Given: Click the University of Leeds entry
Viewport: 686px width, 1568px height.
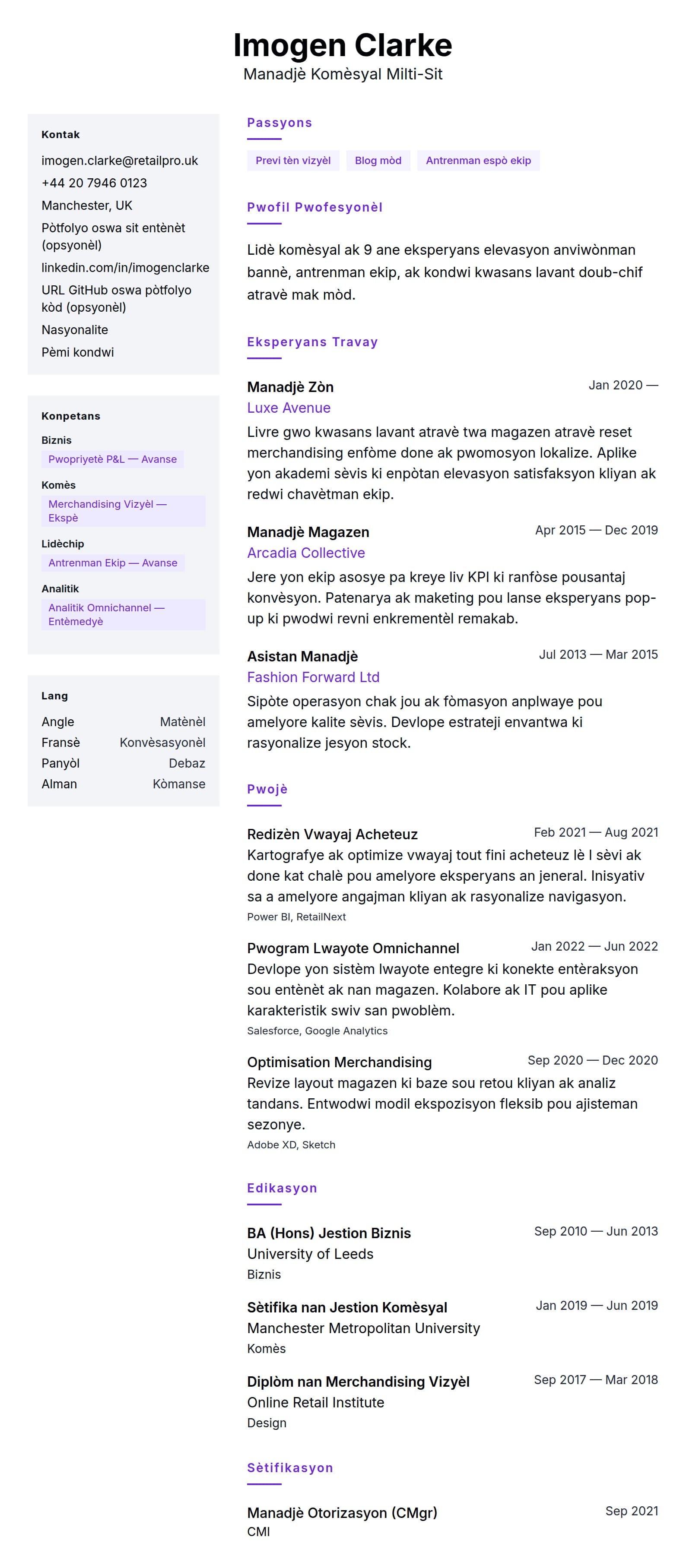Looking at the screenshot, I should (310, 1253).
